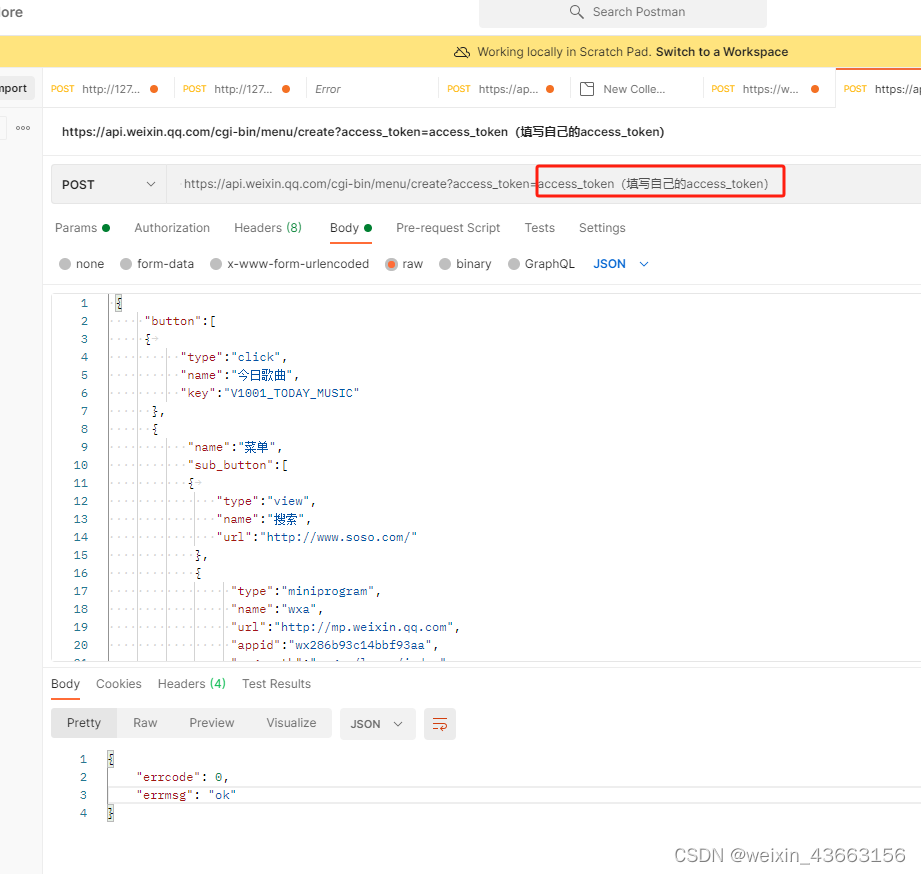Select the binary body type
921x874 pixels.
tap(465, 264)
